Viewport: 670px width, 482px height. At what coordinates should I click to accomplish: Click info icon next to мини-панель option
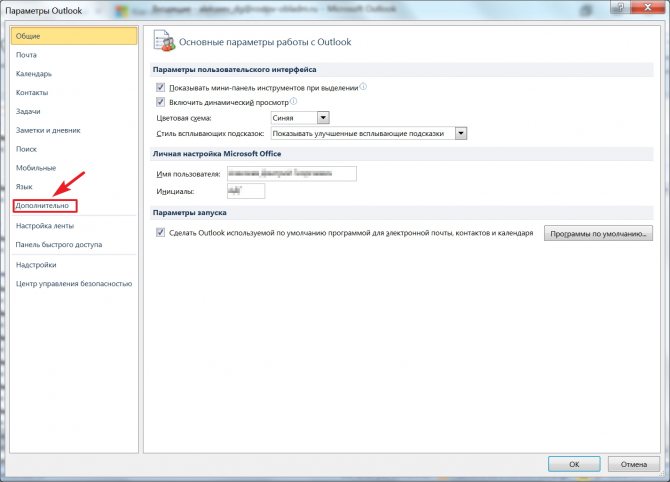coord(363,87)
